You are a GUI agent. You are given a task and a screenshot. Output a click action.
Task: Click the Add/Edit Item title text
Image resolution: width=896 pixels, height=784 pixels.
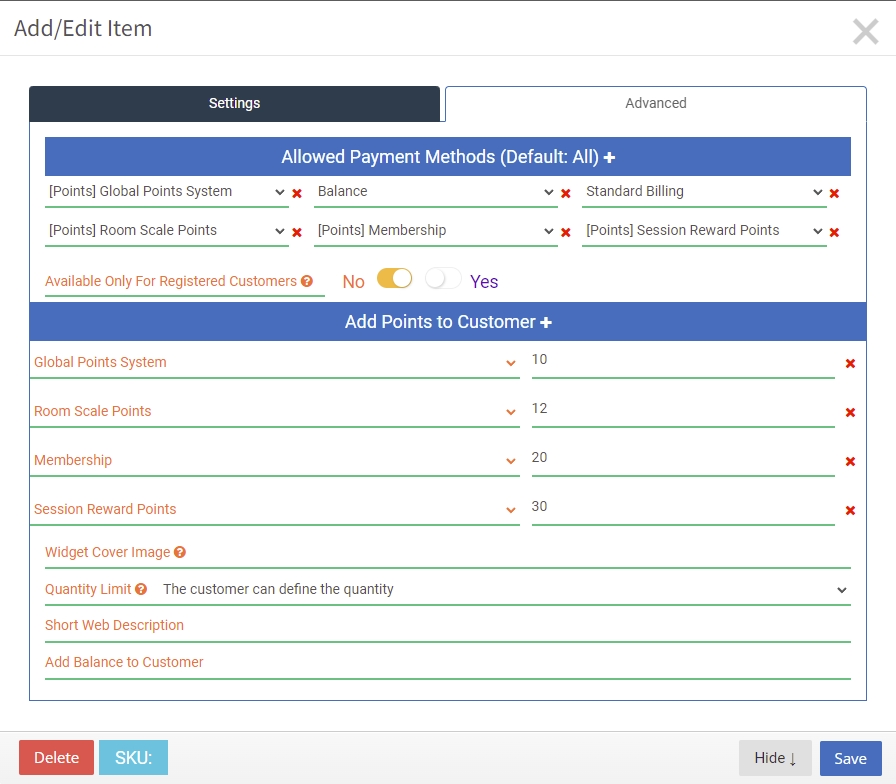tap(83, 29)
